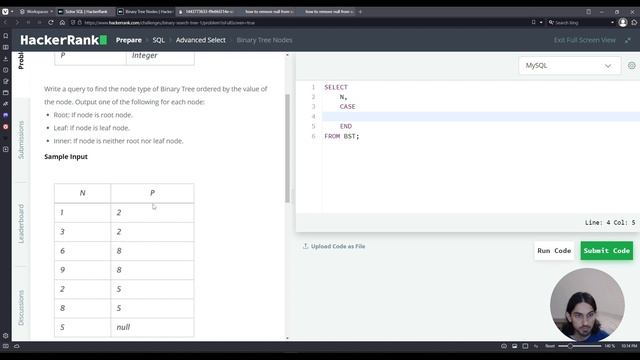Image resolution: width=640 pixels, height=360 pixels.
Task: Click 'FROM BST;' code line
Action: click(x=342, y=136)
